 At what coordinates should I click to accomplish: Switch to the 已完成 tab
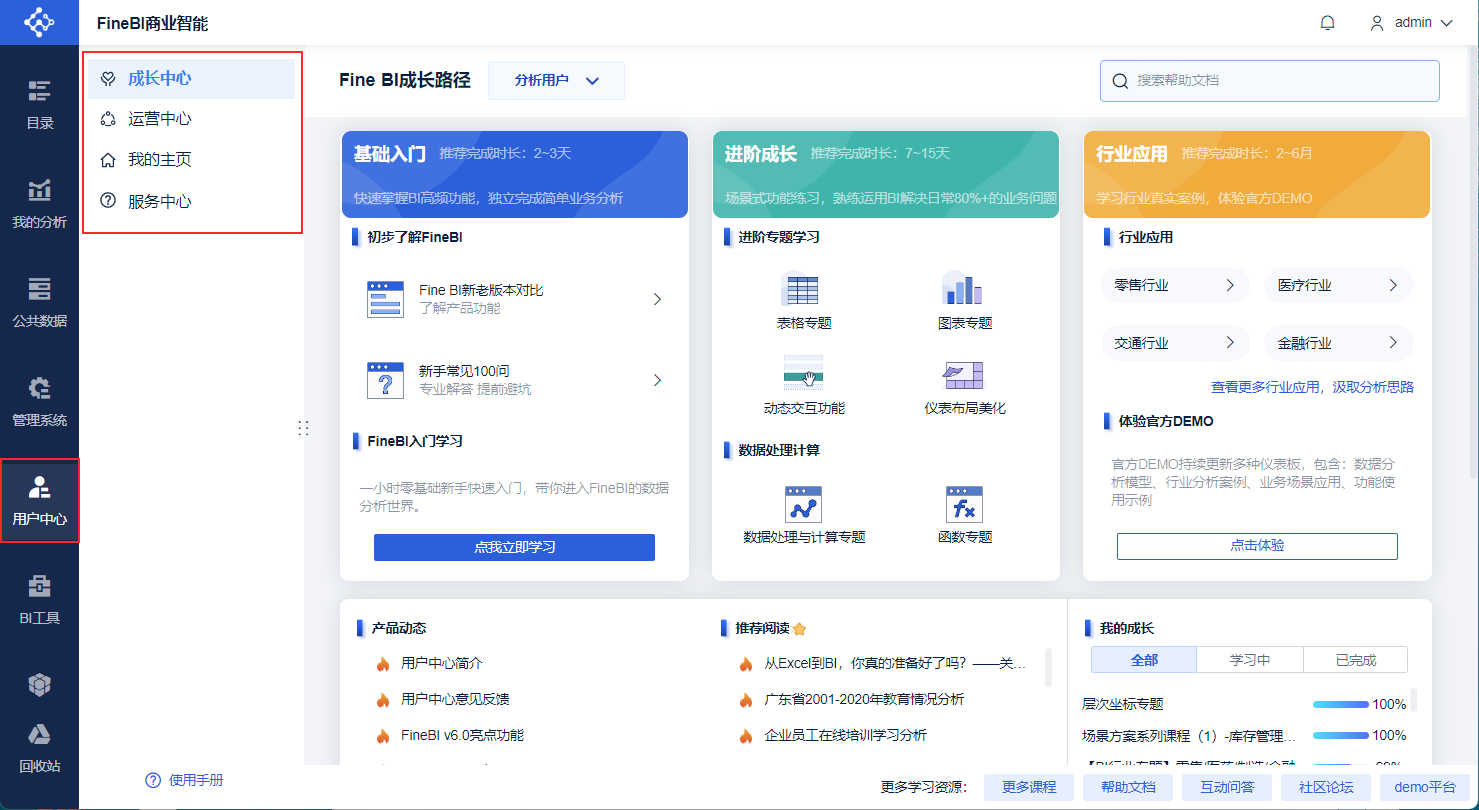[x=1356, y=660]
